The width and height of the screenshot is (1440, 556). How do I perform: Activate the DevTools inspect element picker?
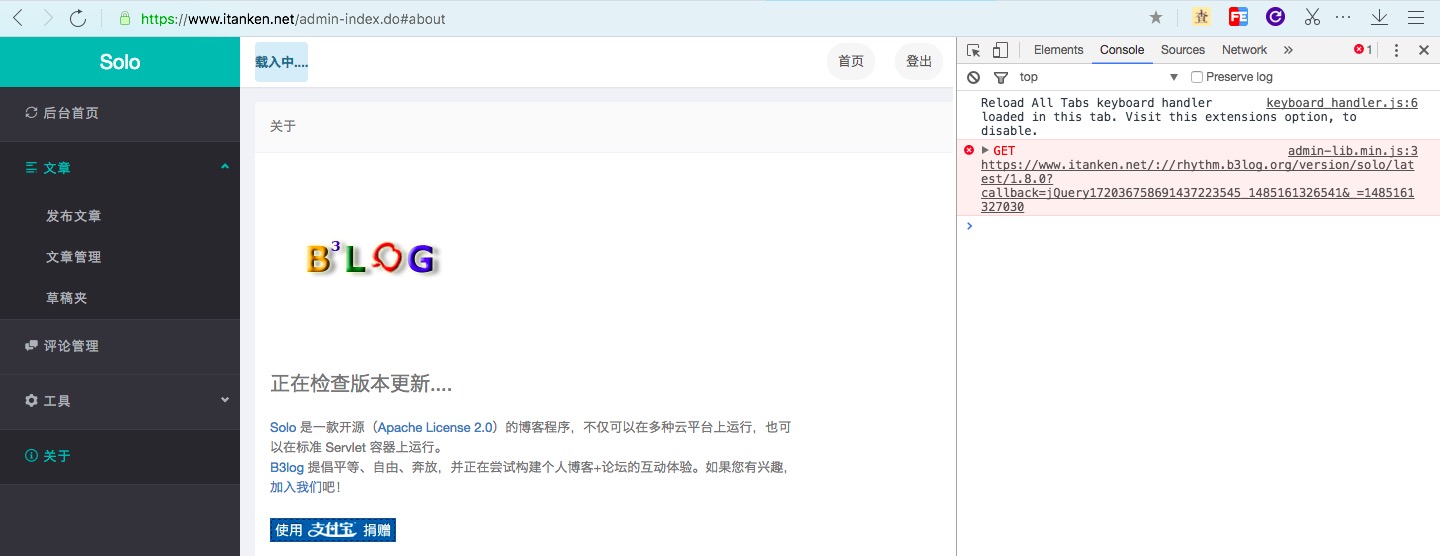pyautogui.click(x=974, y=50)
